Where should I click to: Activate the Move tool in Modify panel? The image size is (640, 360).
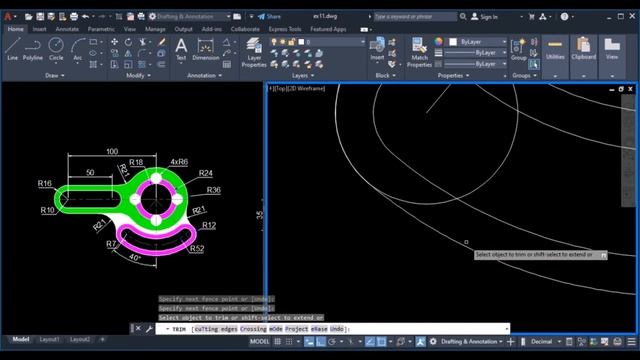115,42
